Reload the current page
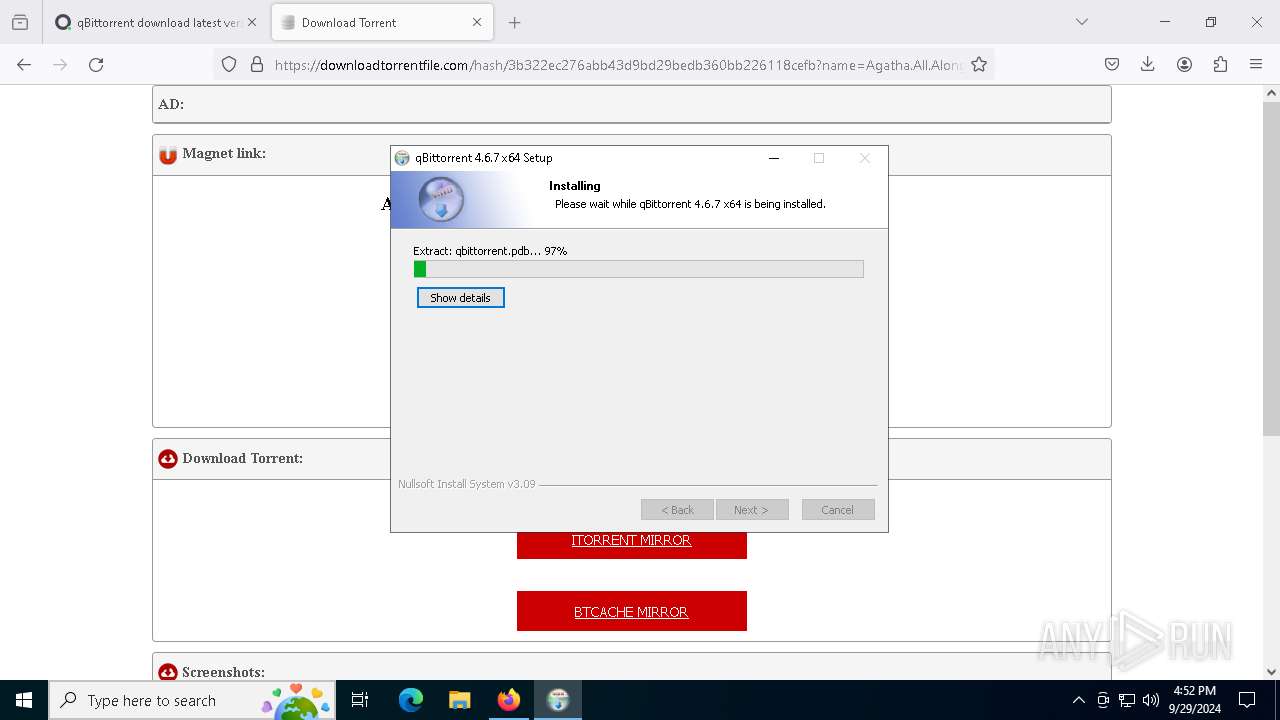This screenshot has width=1280, height=720. pos(96,64)
